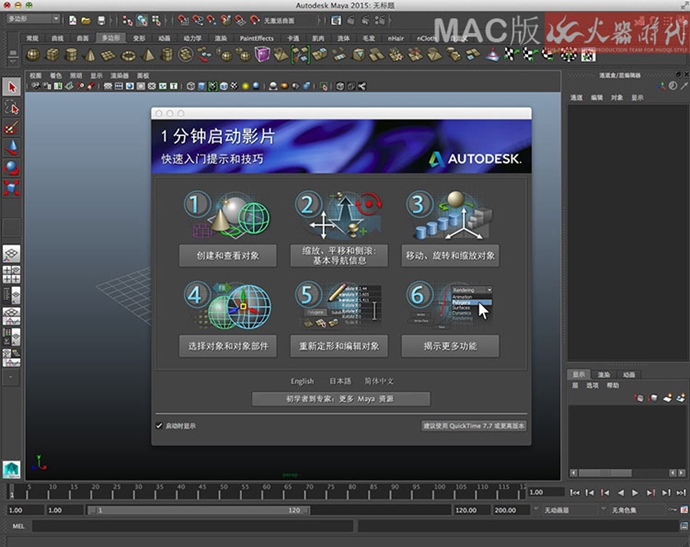Toggle the 启动时显示 checkbox
This screenshot has height=547, width=690.
coord(159,425)
